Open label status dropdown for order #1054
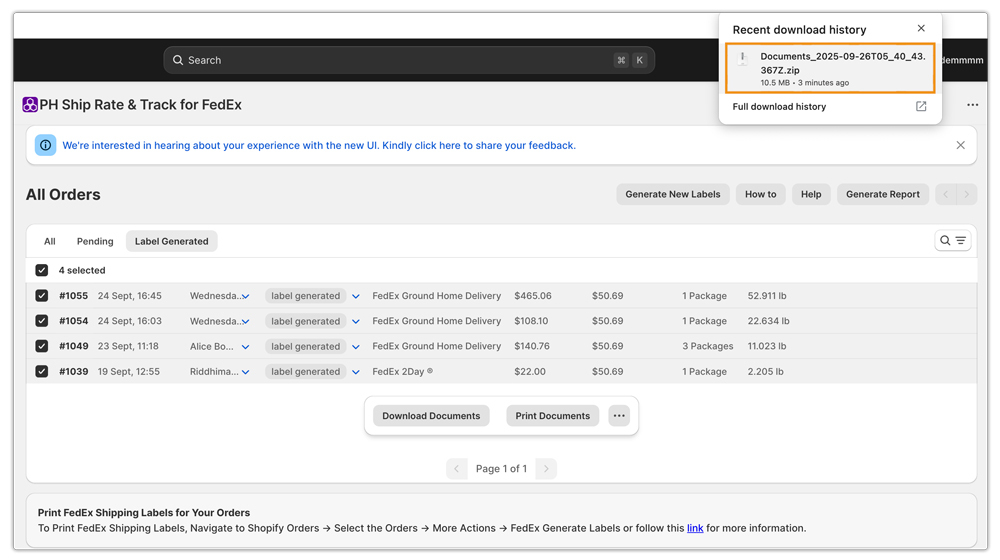The height and width of the screenshot is (560, 1000). pos(356,321)
